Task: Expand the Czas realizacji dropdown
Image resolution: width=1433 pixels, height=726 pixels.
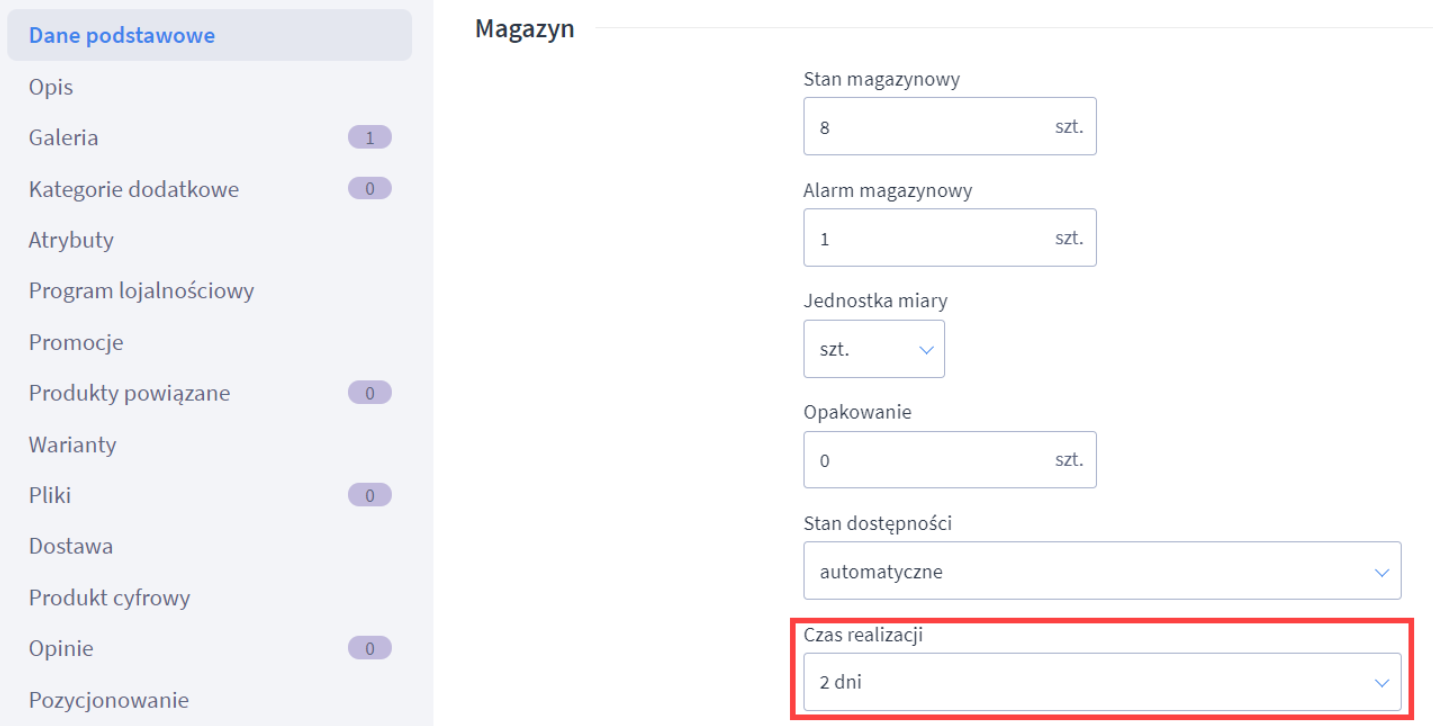Action: pyautogui.click(x=1102, y=682)
